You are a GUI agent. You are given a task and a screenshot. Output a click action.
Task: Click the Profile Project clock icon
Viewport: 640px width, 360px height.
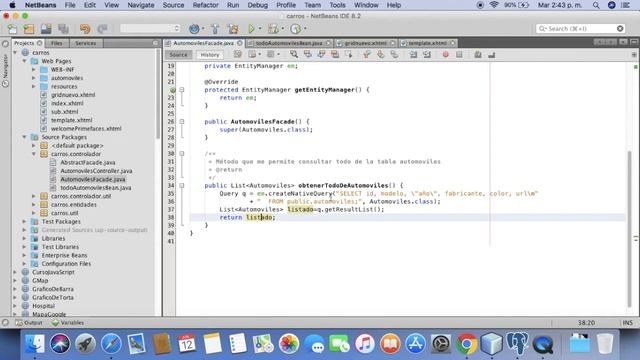296,29
